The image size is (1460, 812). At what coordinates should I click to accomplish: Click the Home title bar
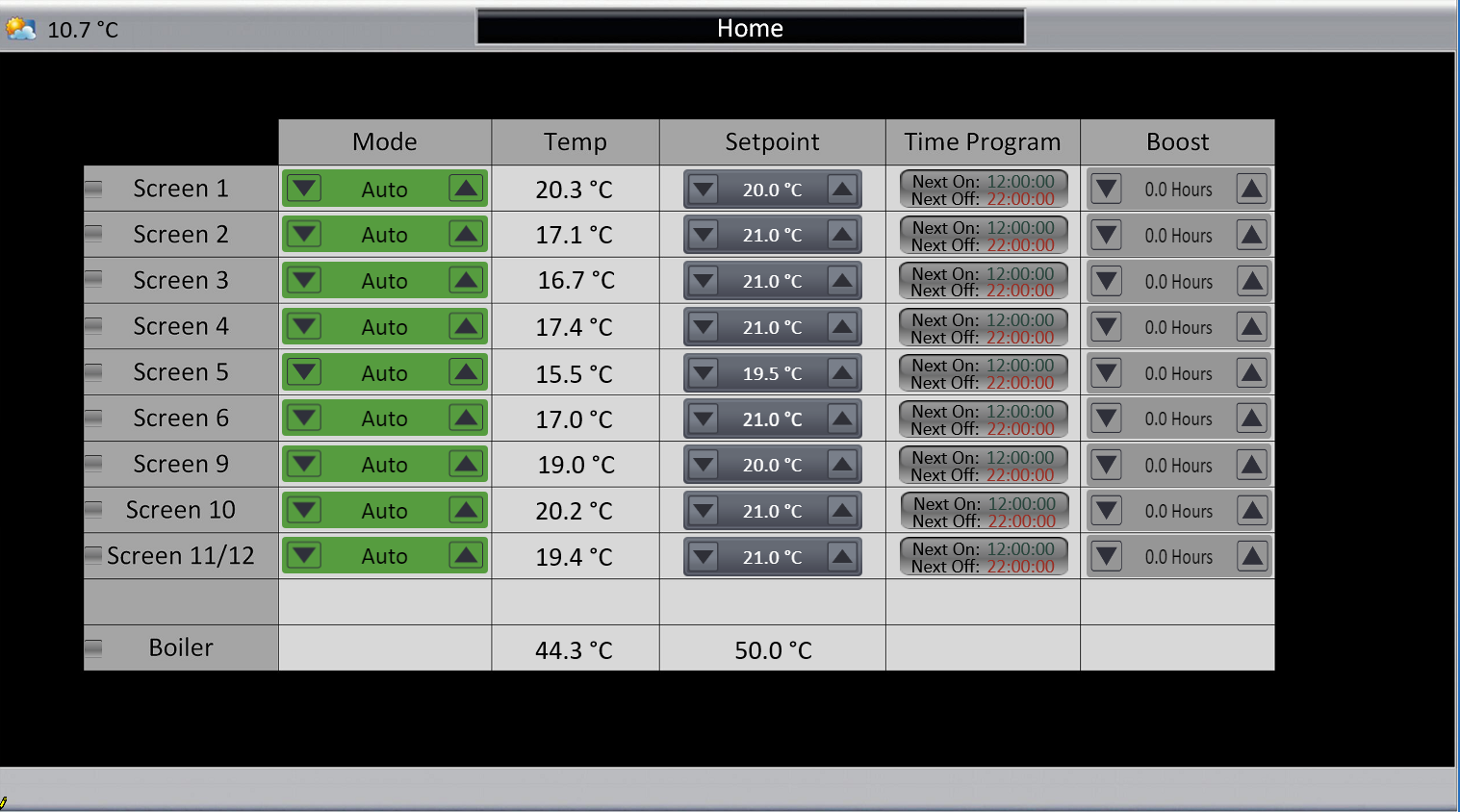pyautogui.click(x=750, y=28)
